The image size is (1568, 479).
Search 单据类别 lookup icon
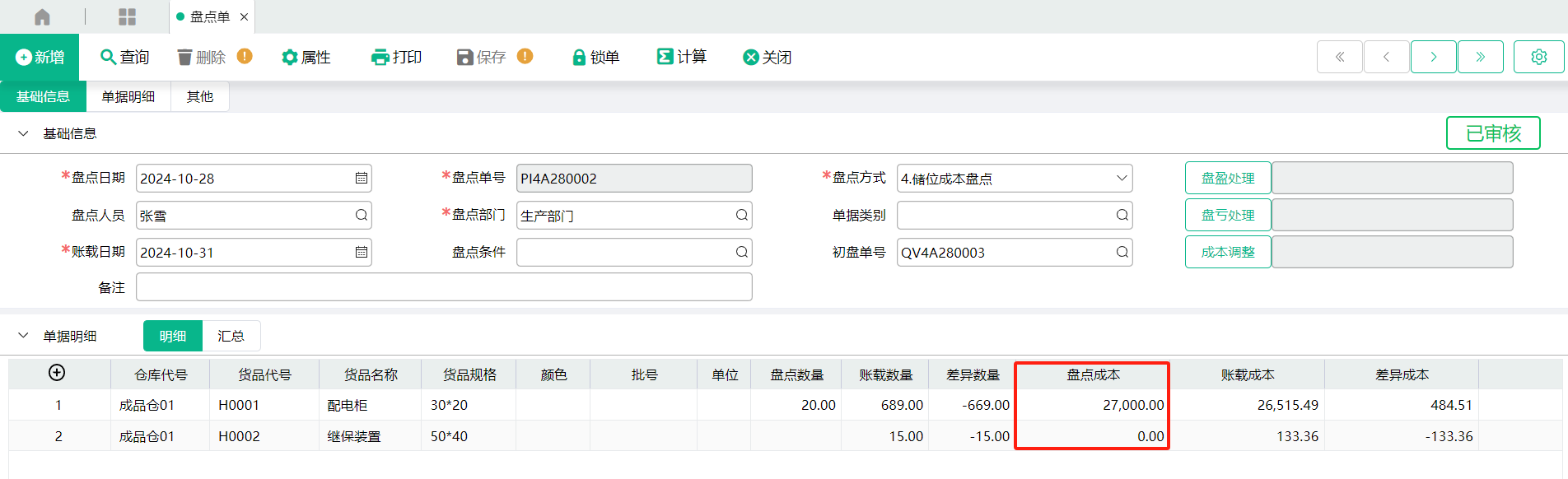coord(1122,216)
